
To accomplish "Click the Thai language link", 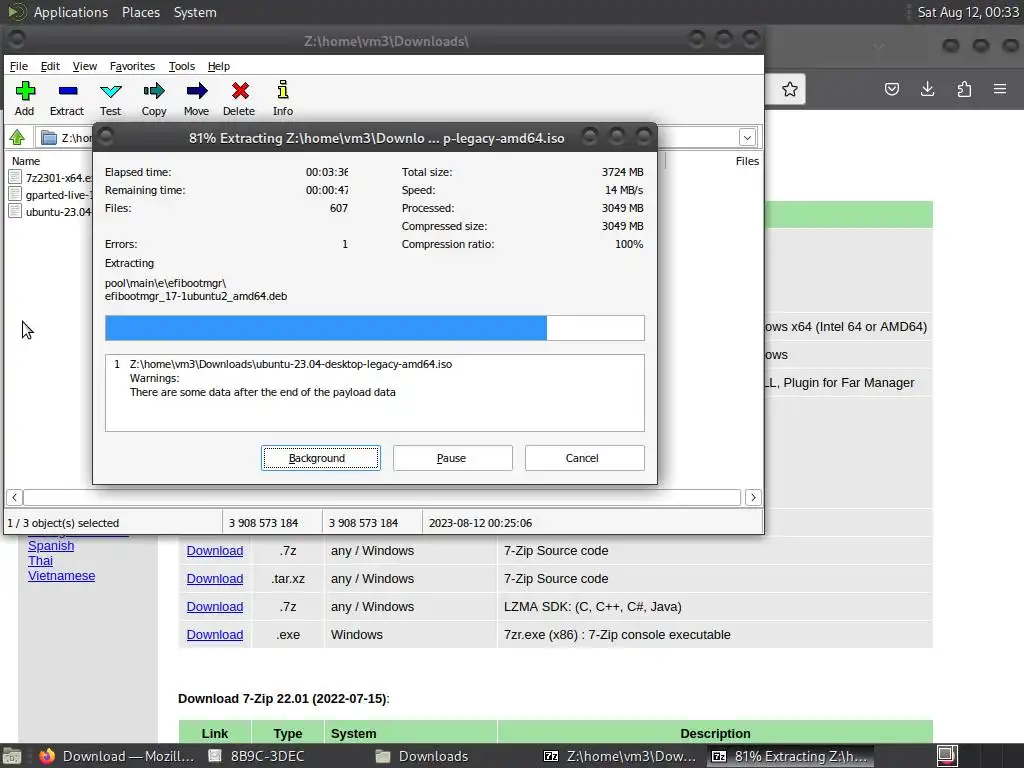I will [x=40, y=560].
